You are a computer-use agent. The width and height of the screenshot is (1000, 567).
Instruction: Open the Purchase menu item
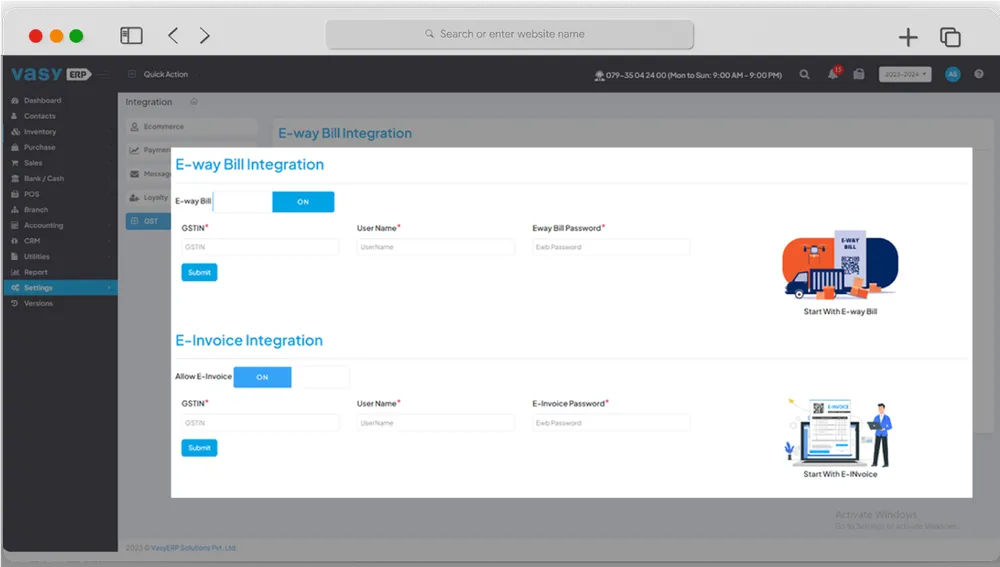point(40,147)
